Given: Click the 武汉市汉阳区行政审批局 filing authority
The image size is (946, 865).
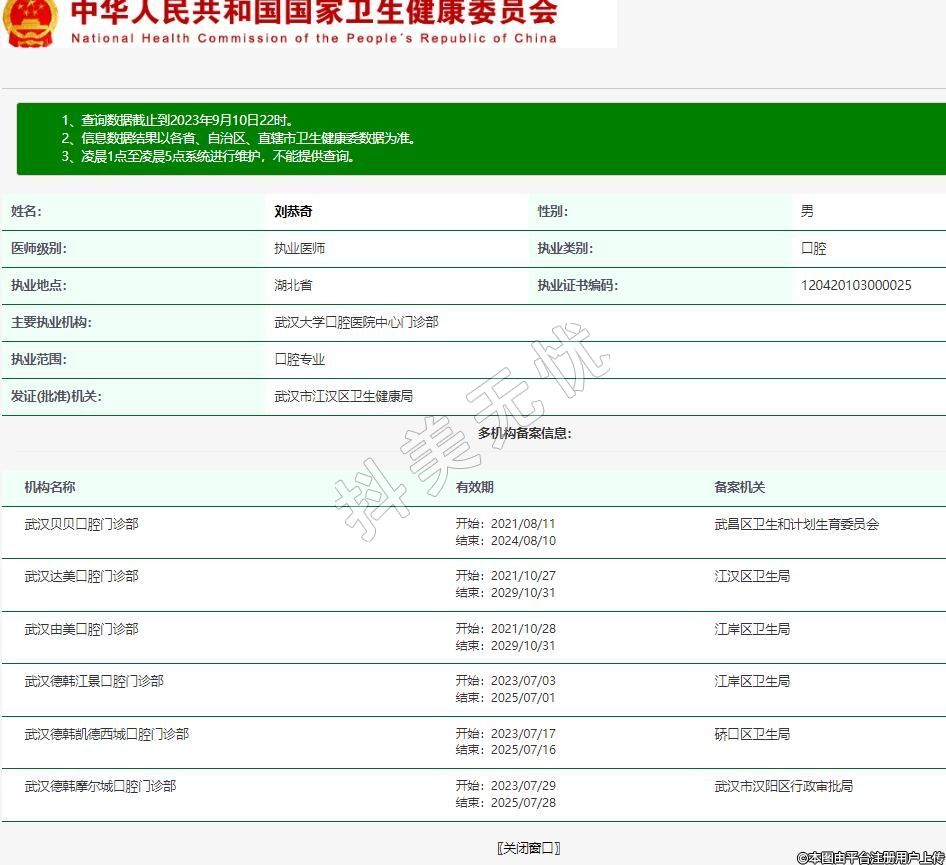Looking at the screenshot, I should (783, 787).
